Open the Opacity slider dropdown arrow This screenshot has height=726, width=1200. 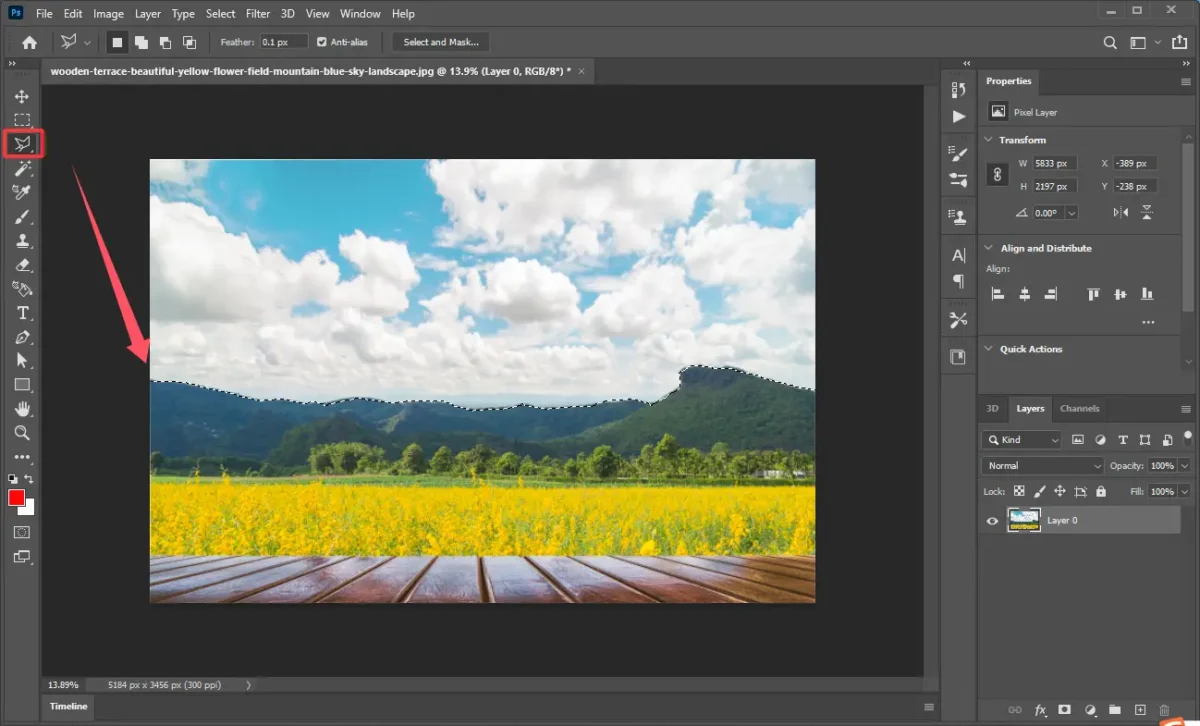[1185, 465]
